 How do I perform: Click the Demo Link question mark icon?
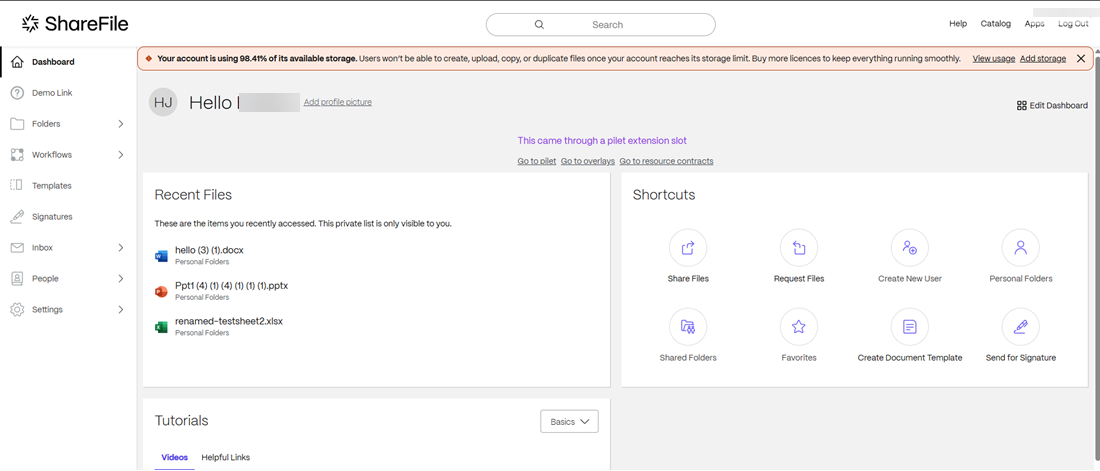pos(18,93)
